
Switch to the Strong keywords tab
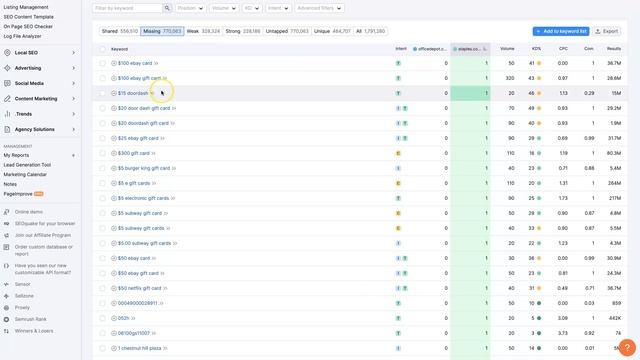tap(243, 31)
